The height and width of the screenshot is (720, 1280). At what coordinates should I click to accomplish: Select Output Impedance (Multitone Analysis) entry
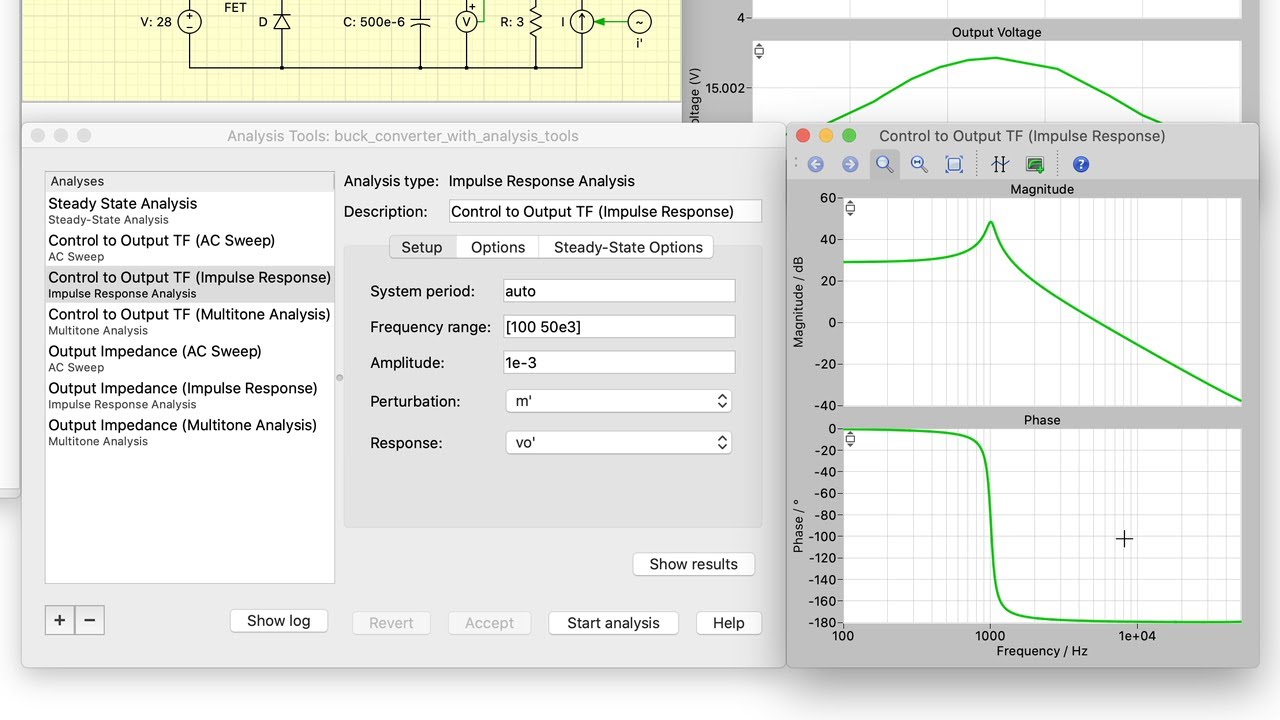click(189, 432)
